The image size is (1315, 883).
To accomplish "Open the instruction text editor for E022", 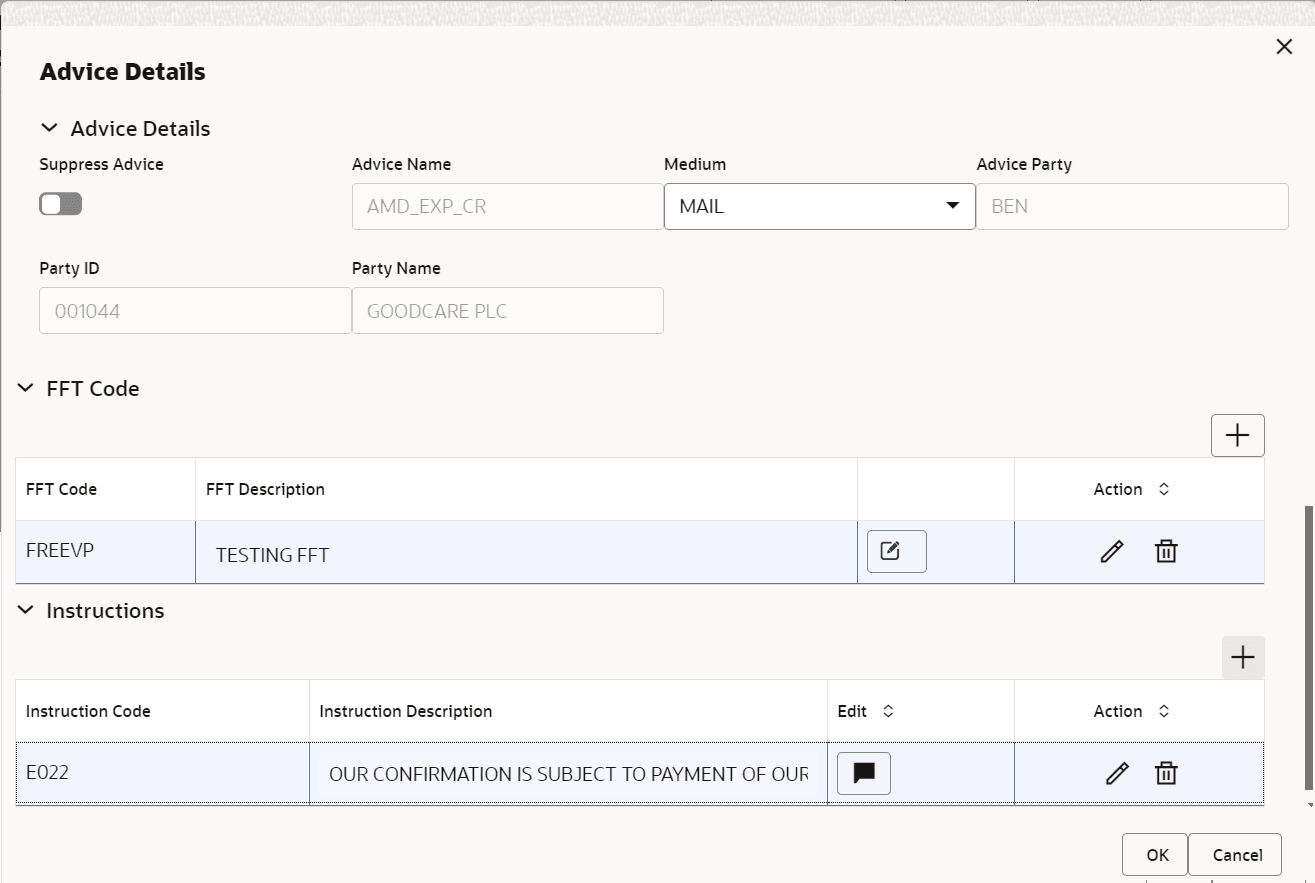I will tap(862, 773).
